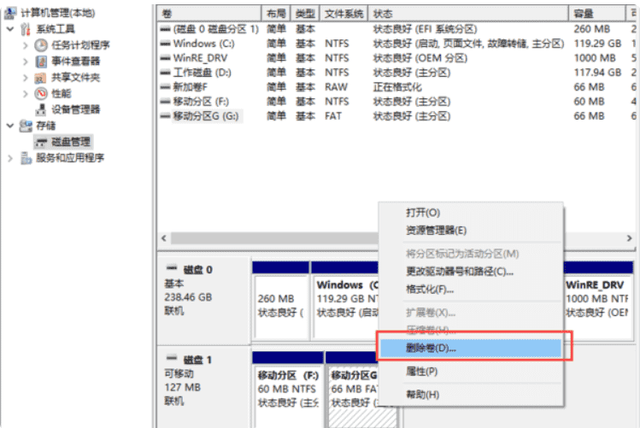Click the Shared Folders icon

click(40, 78)
